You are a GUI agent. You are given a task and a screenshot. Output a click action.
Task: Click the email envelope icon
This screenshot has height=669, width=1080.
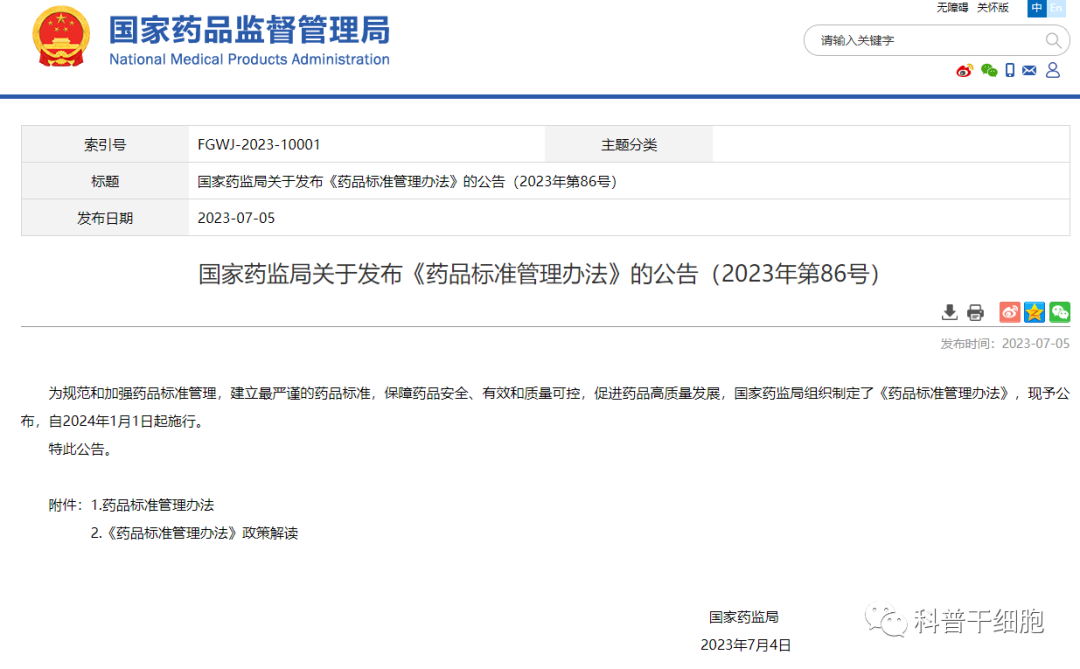(x=1029, y=70)
